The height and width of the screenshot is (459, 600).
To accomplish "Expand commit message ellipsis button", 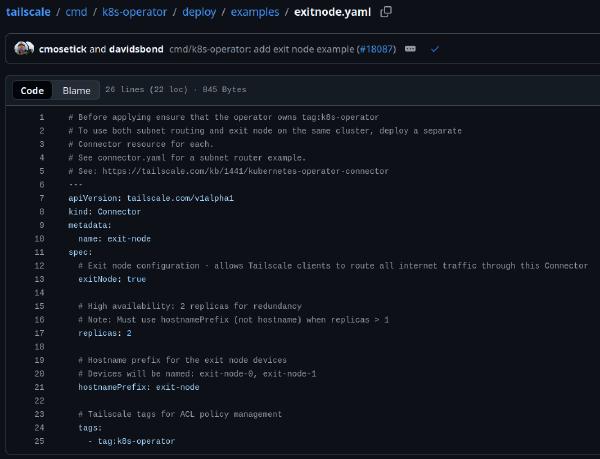I will (410, 49).
